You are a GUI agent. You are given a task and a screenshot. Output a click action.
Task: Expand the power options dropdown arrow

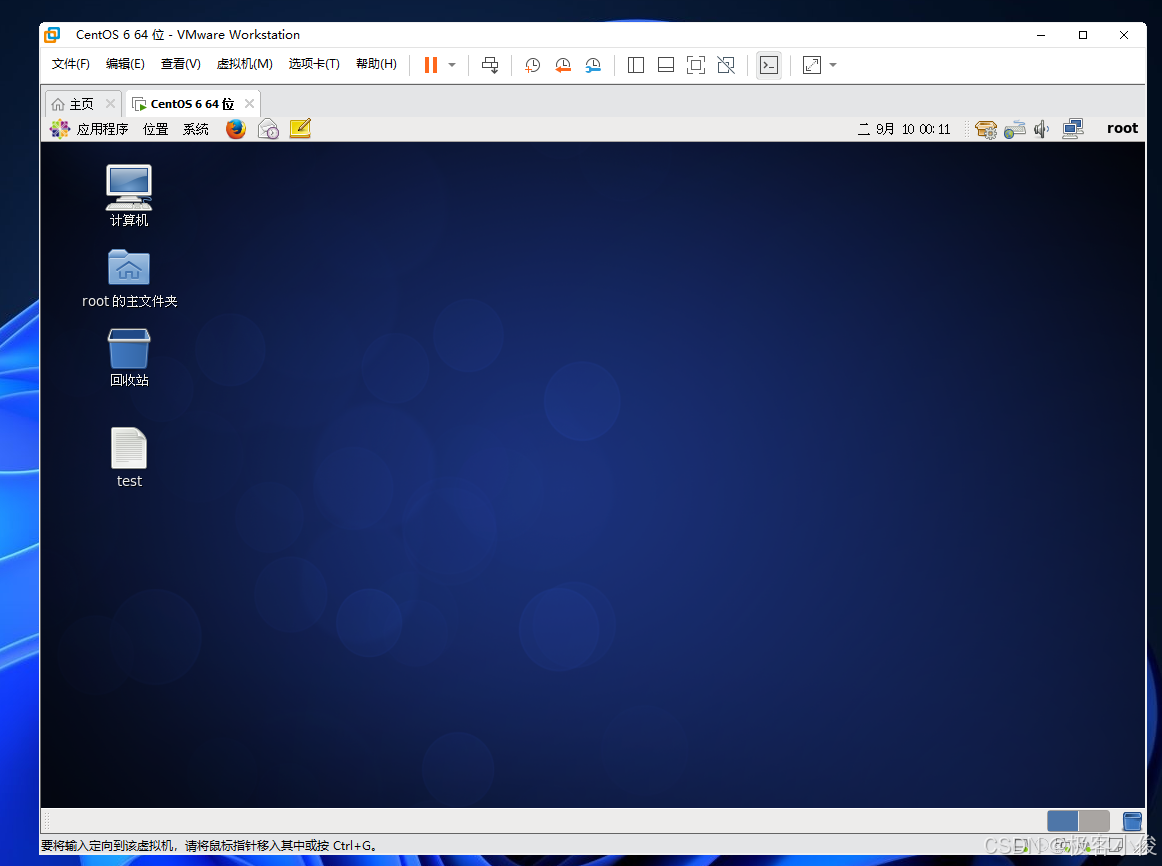452,65
